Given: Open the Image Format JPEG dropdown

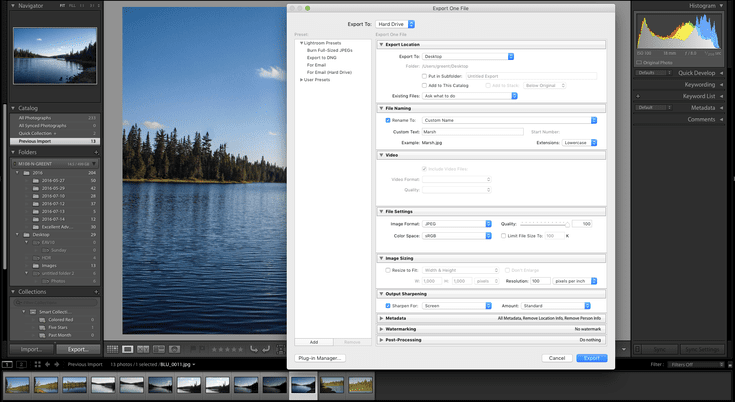Looking at the screenshot, I should 458,223.
